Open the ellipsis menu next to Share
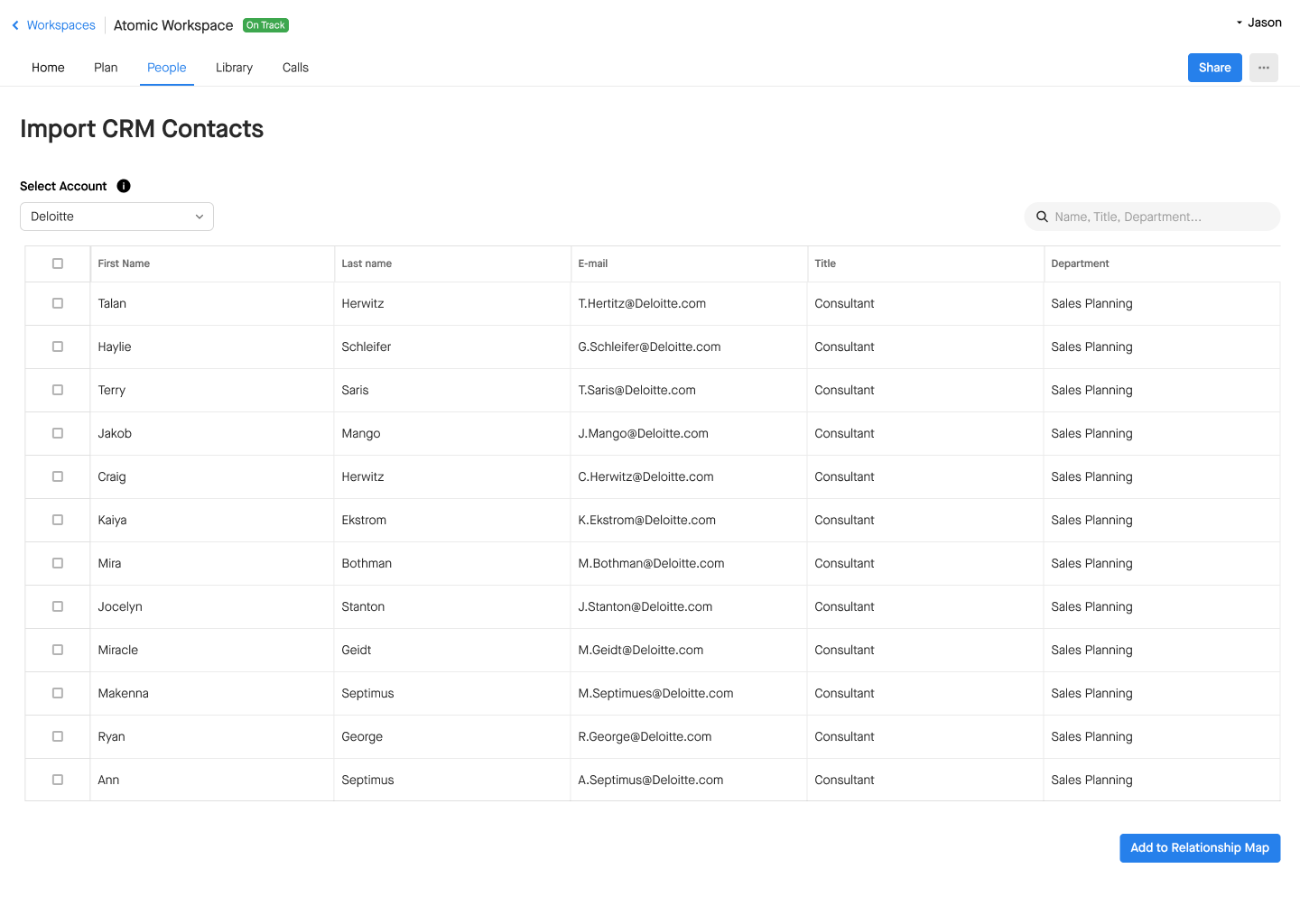1300x924 pixels. pos(1264,68)
